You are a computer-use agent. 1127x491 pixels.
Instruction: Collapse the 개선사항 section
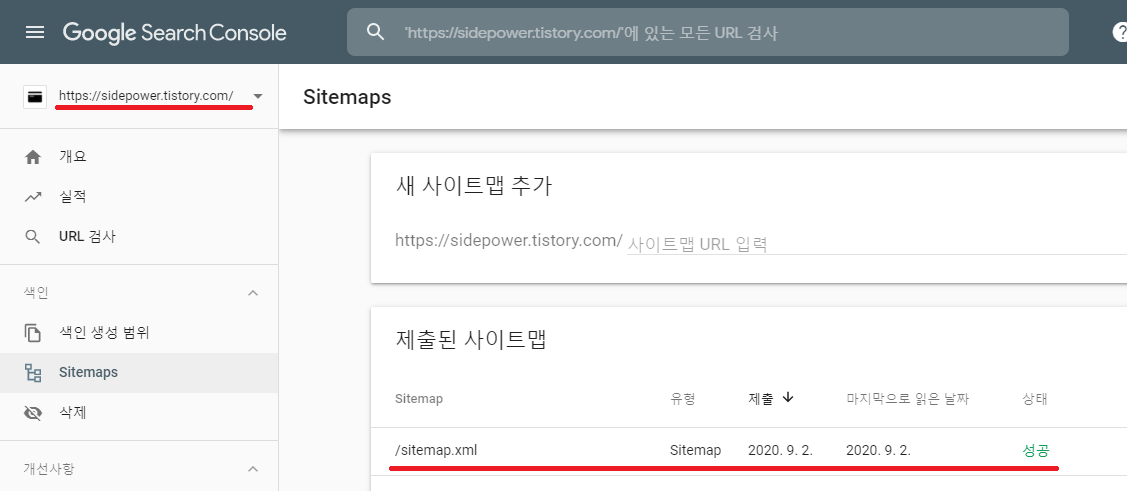(x=253, y=469)
